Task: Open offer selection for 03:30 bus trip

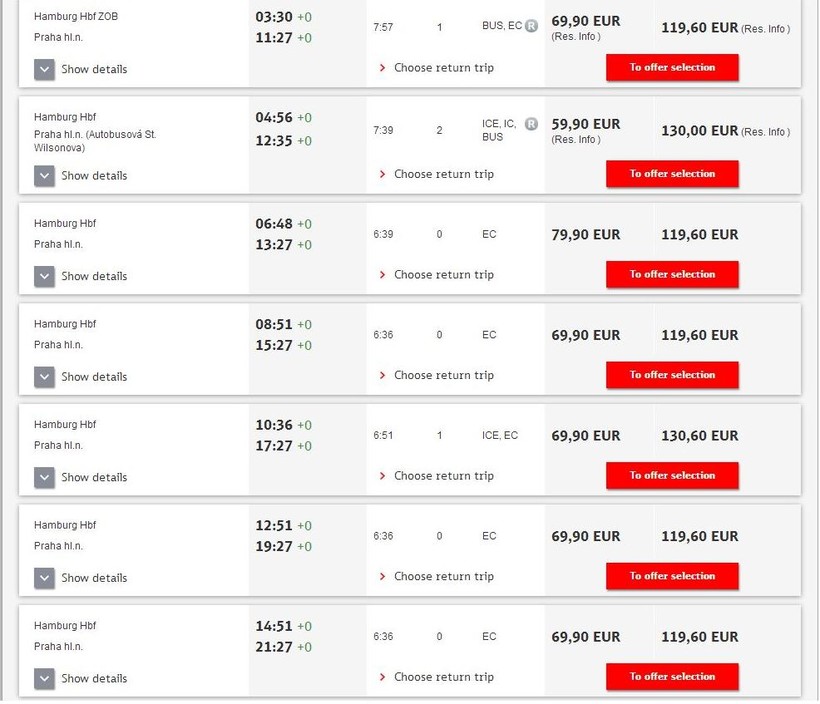Action: 672,68
